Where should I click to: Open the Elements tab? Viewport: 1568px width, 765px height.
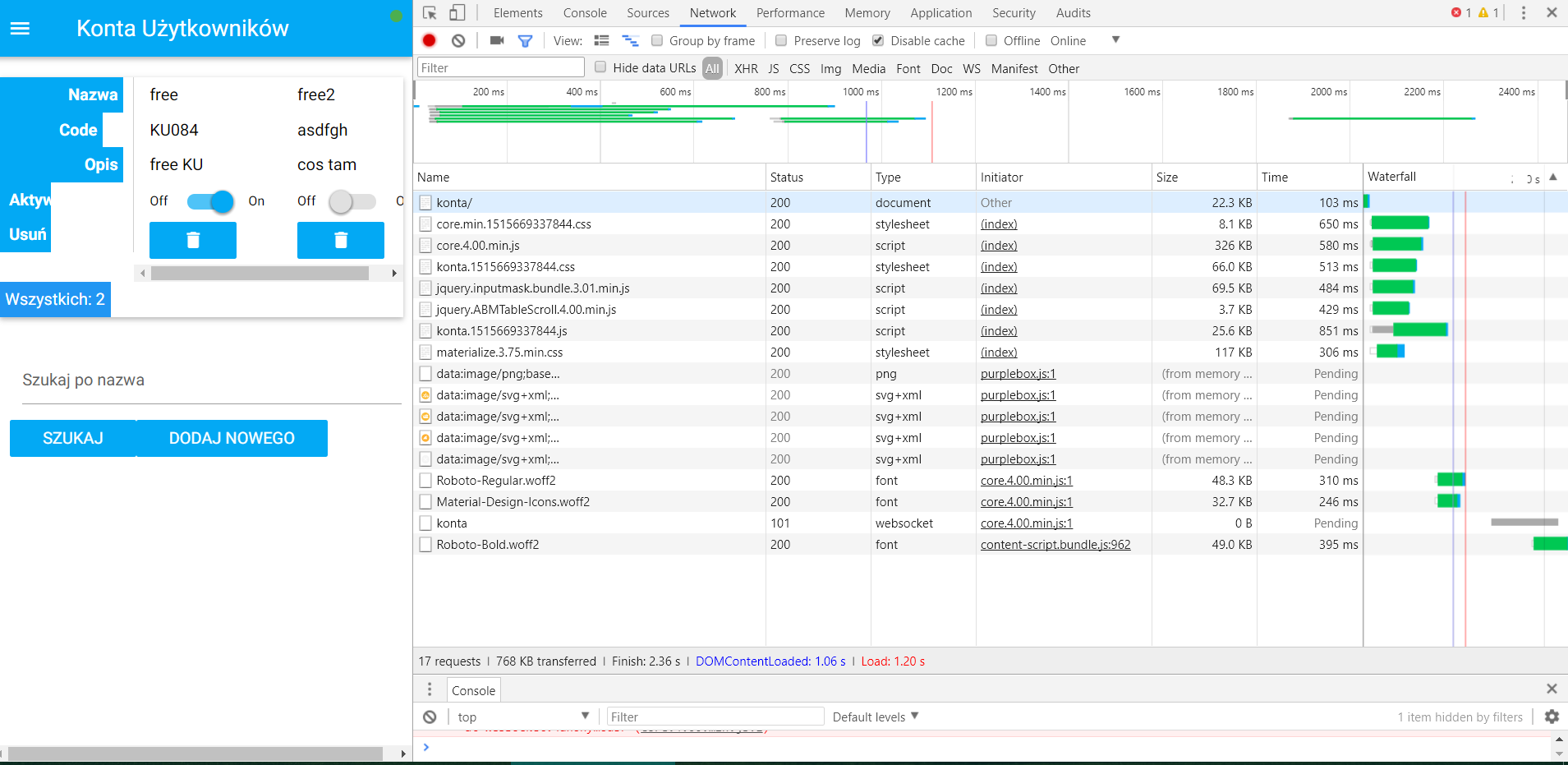coord(518,13)
